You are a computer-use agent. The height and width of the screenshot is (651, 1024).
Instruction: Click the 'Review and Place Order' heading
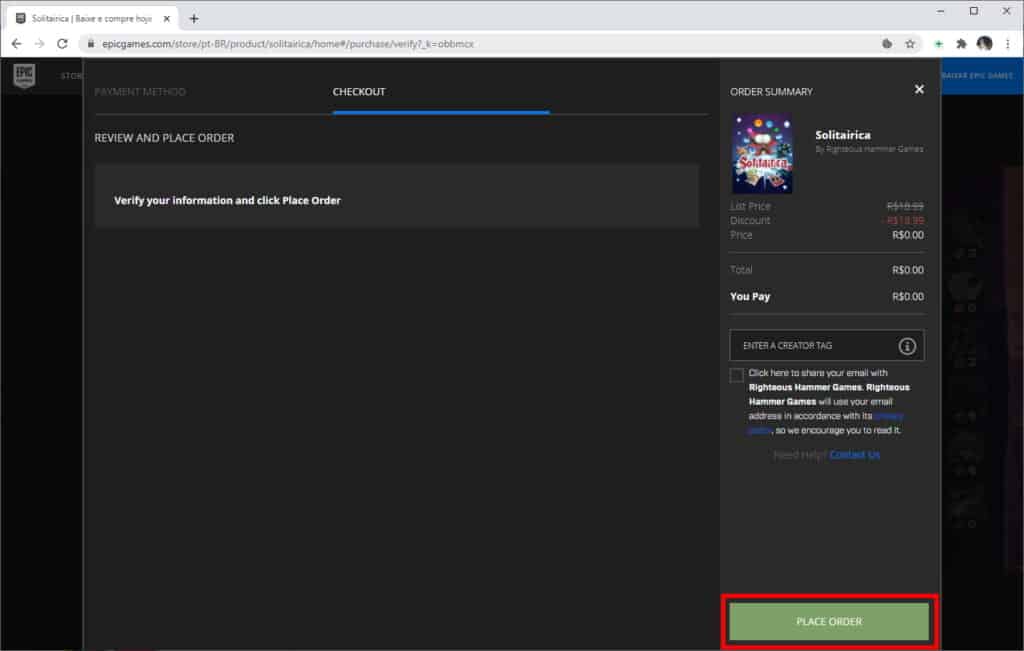[164, 138]
